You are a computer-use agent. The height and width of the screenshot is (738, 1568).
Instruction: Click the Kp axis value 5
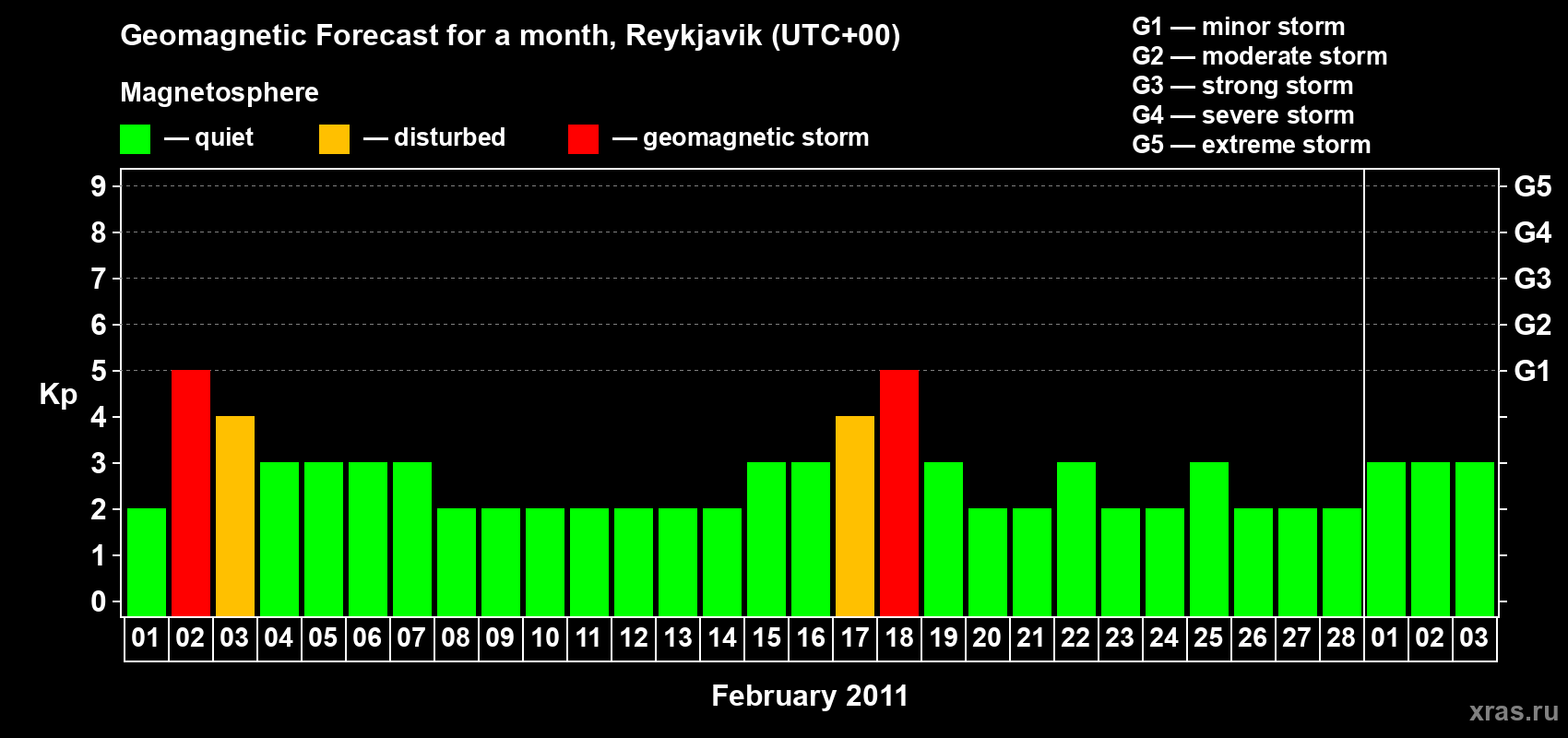tap(99, 371)
